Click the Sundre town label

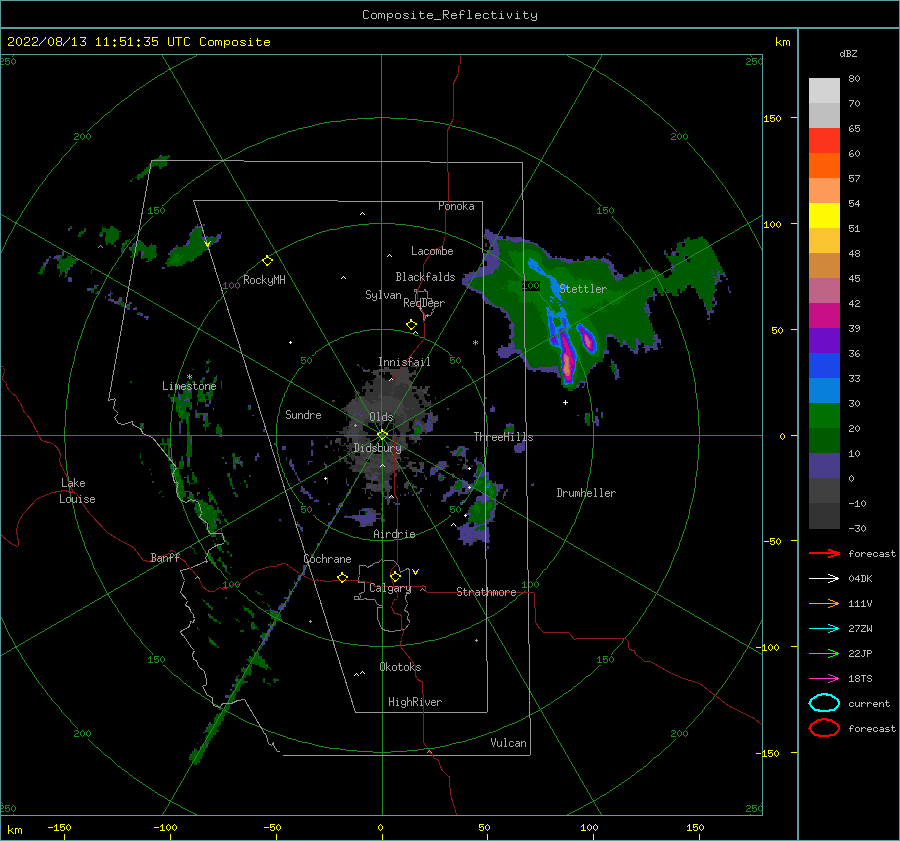click(303, 414)
